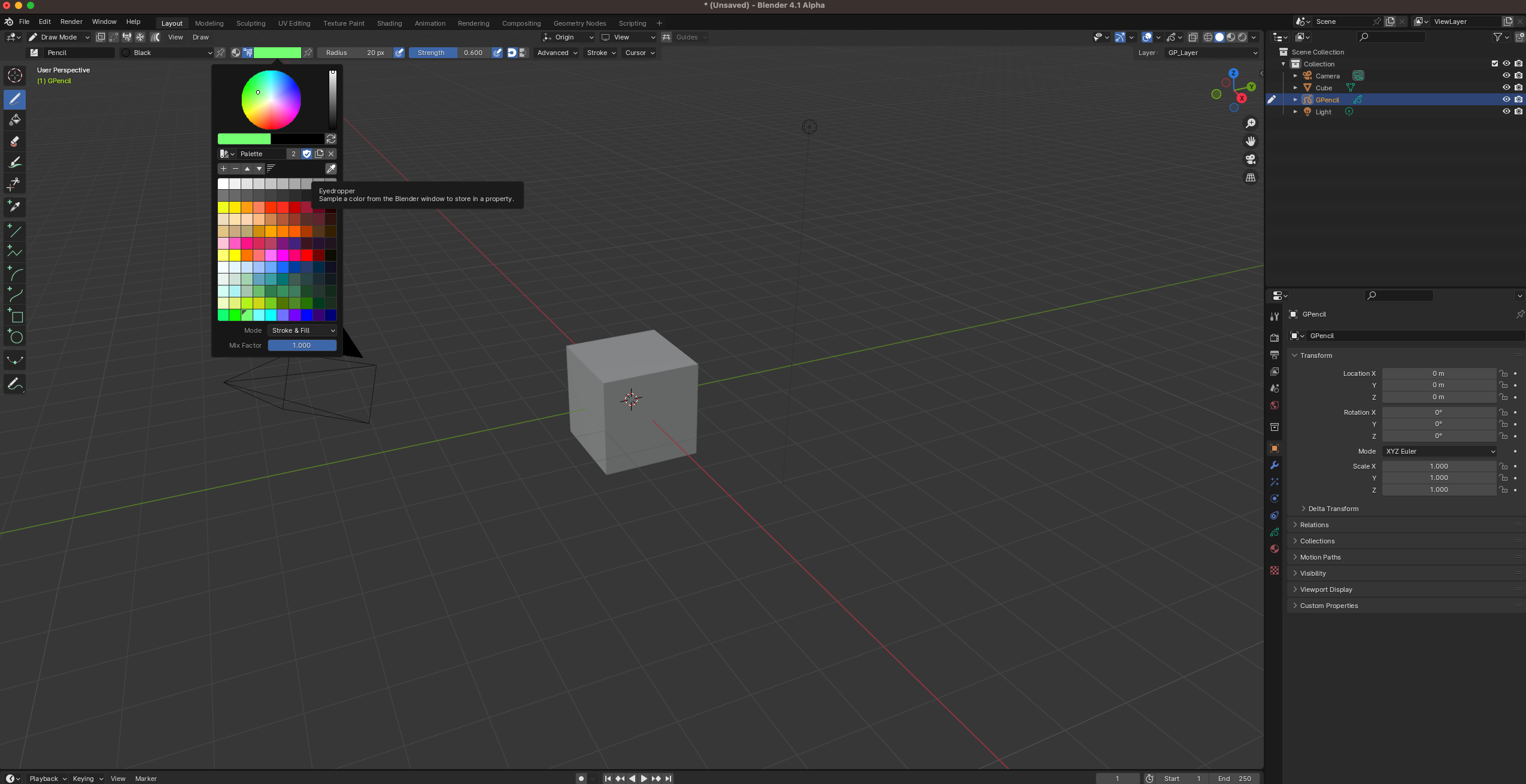Select the Curve tool
The image size is (1526, 784).
pyautogui.click(x=15, y=294)
